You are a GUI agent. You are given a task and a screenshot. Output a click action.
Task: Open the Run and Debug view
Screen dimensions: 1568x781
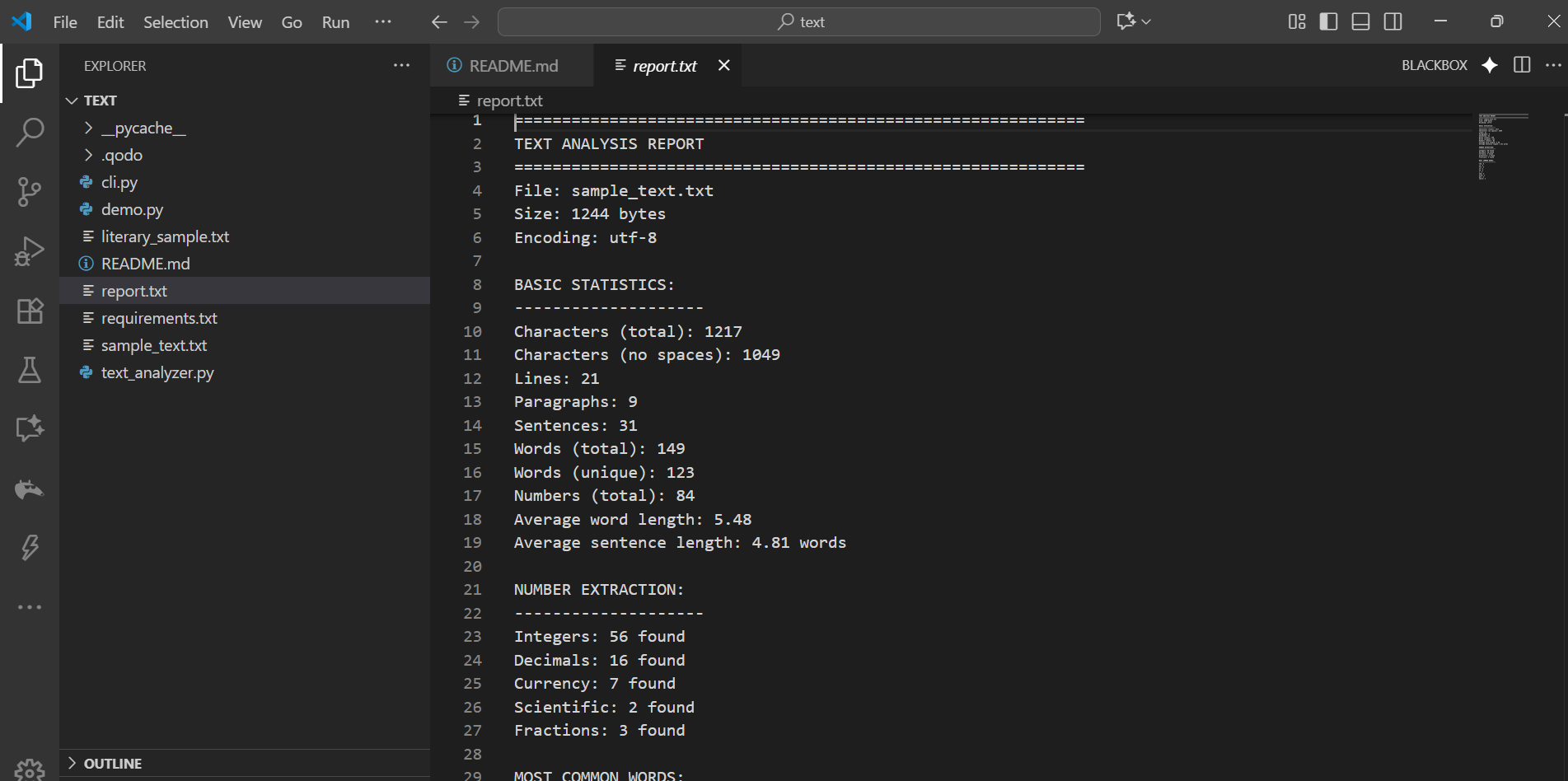click(x=30, y=250)
